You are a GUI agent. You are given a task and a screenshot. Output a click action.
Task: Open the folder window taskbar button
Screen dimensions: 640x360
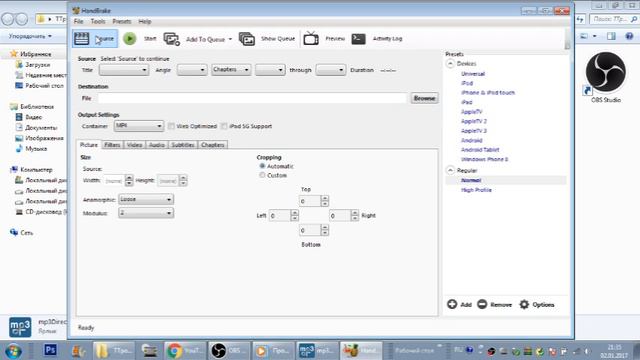click(113, 351)
